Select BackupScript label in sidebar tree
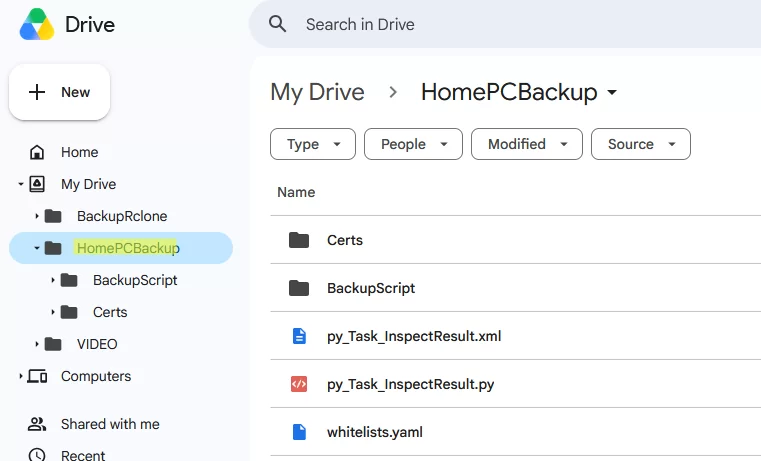The width and height of the screenshot is (761, 461). (x=135, y=280)
